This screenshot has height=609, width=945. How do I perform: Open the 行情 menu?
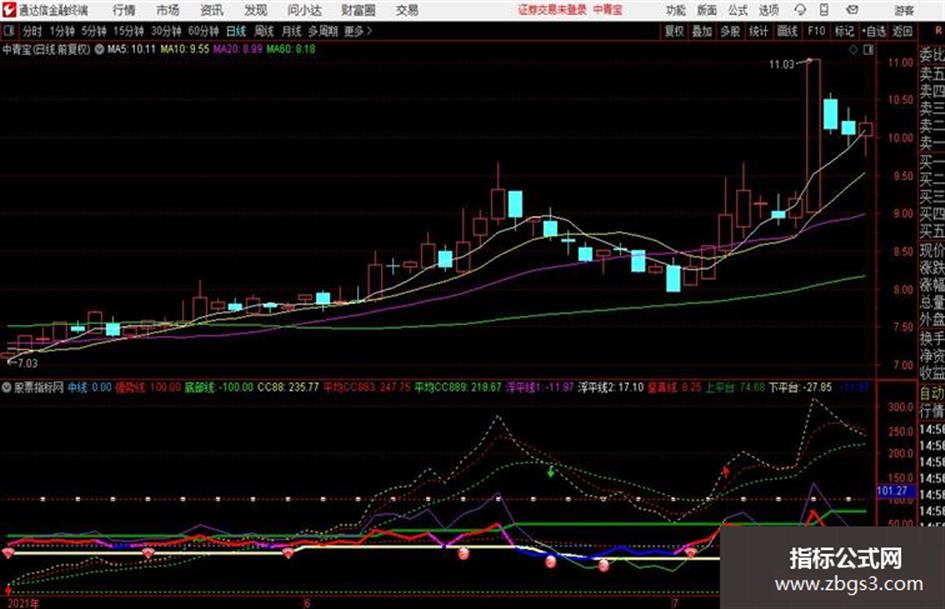[x=124, y=10]
